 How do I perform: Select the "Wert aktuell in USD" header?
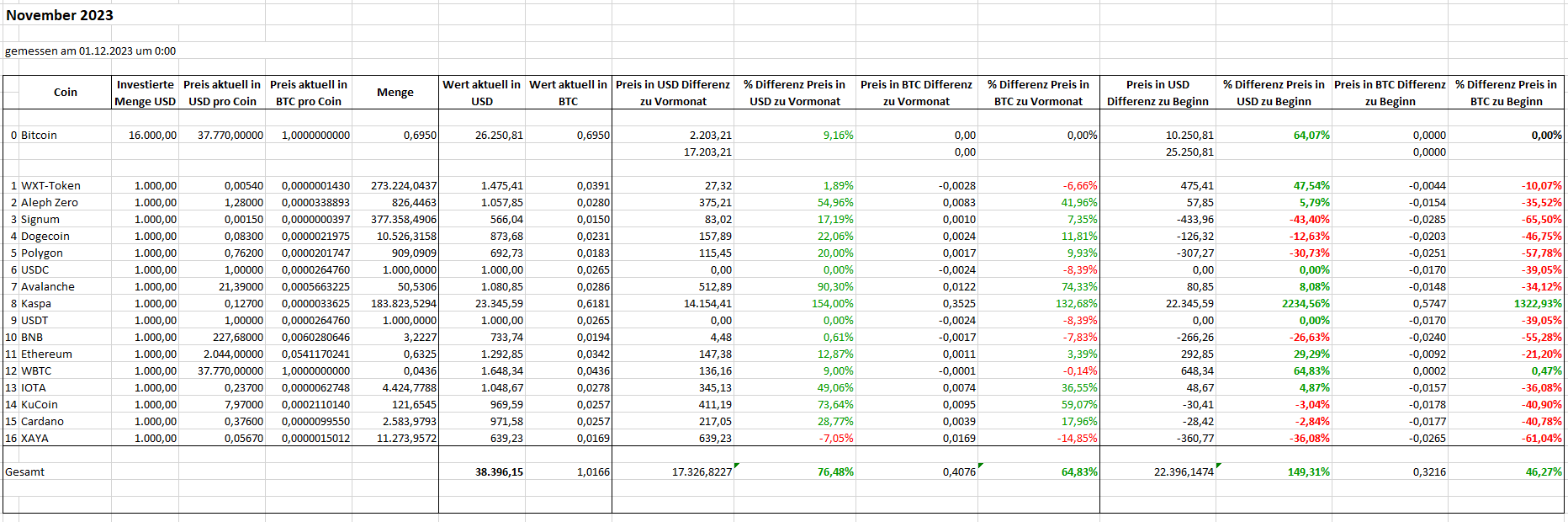tap(482, 93)
